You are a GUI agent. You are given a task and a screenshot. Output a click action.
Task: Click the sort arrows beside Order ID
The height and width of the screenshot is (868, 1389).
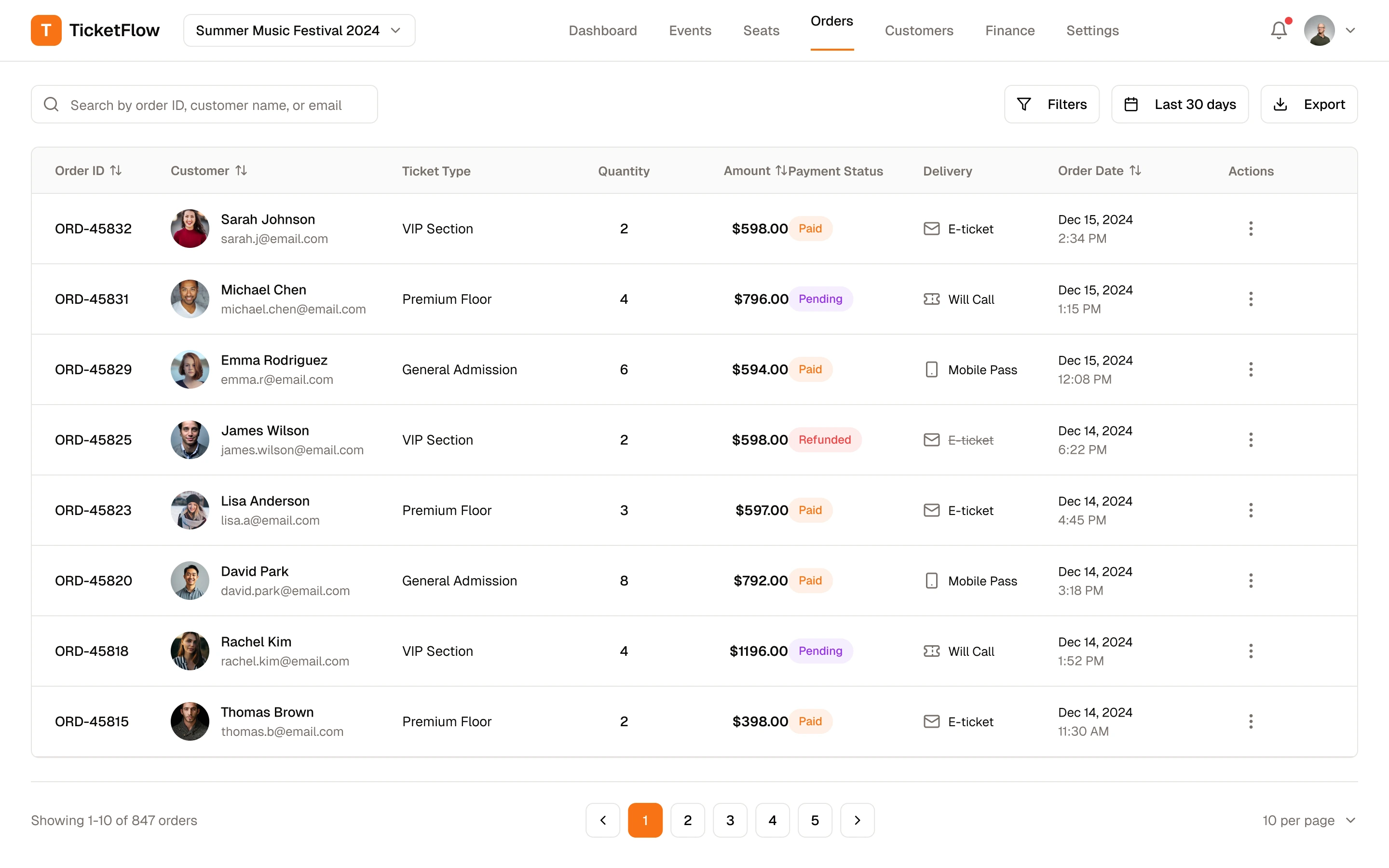tap(116, 171)
